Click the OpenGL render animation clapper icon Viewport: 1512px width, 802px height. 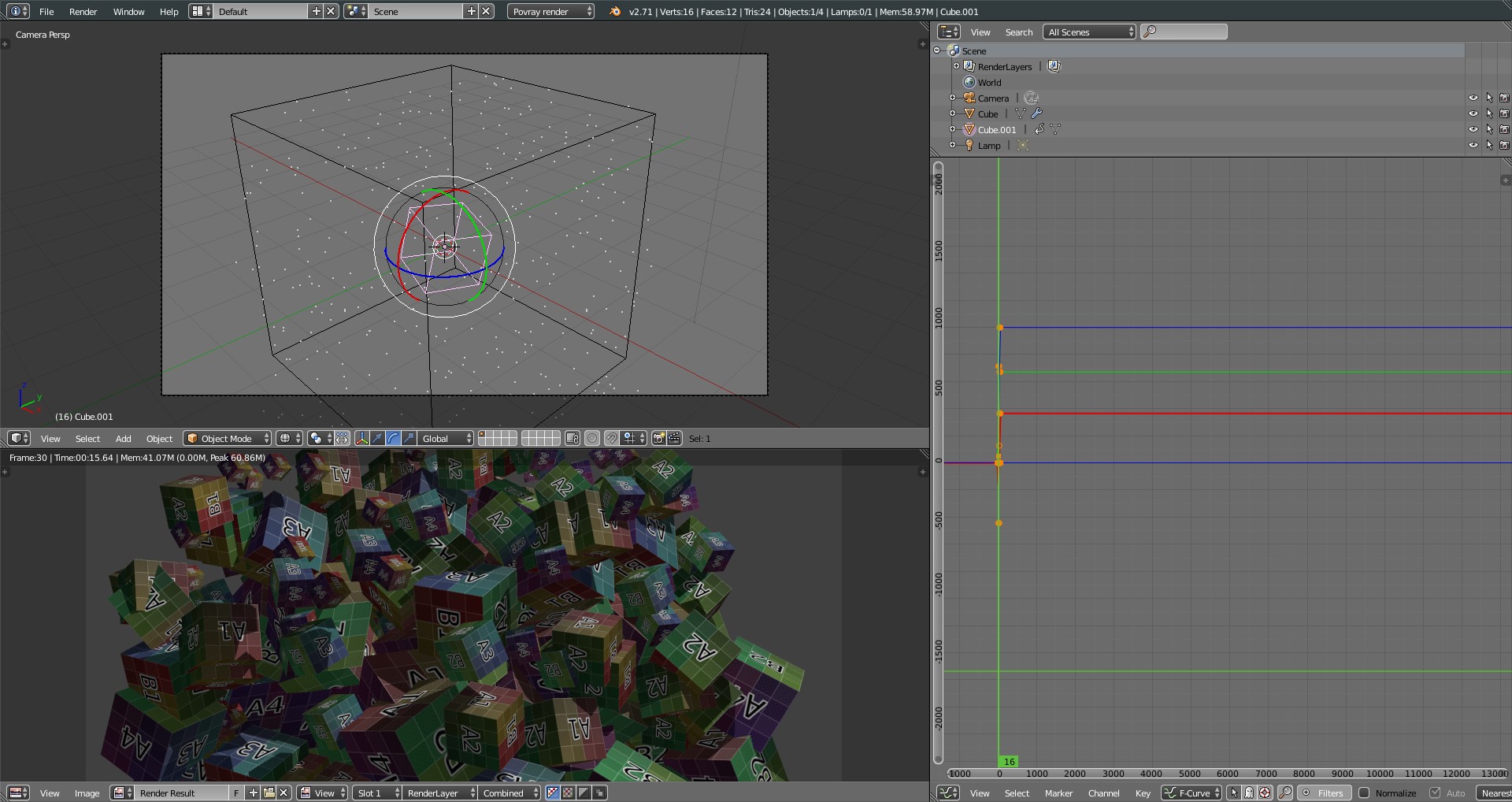click(674, 439)
